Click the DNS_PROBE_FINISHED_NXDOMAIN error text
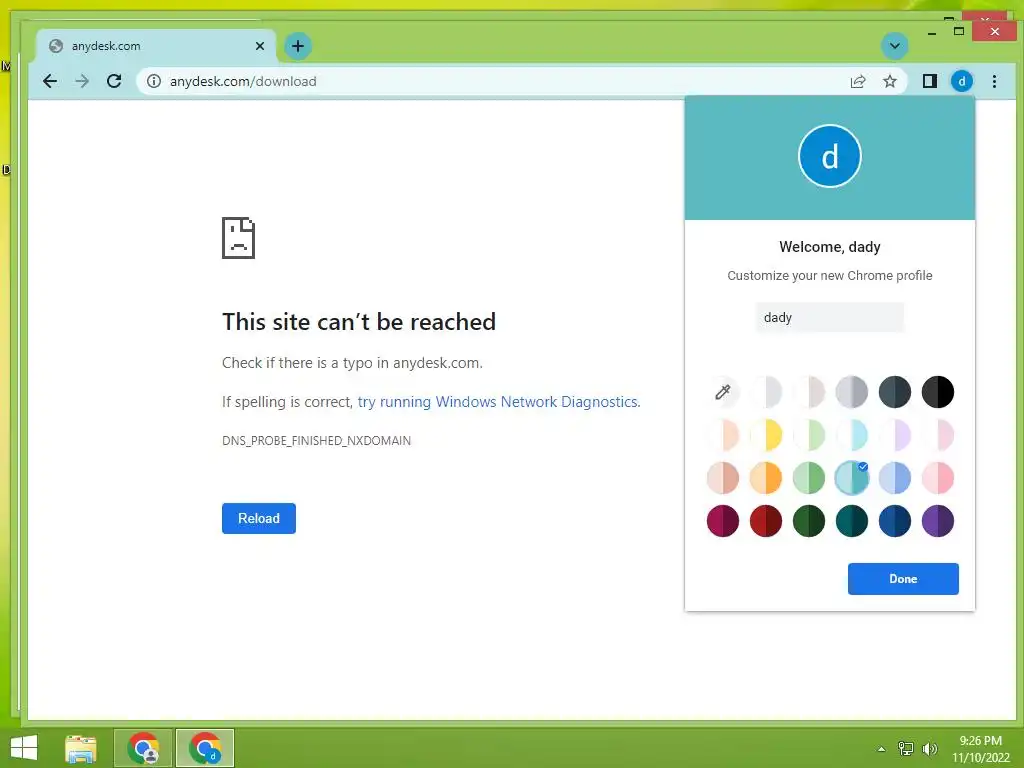 (x=316, y=441)
